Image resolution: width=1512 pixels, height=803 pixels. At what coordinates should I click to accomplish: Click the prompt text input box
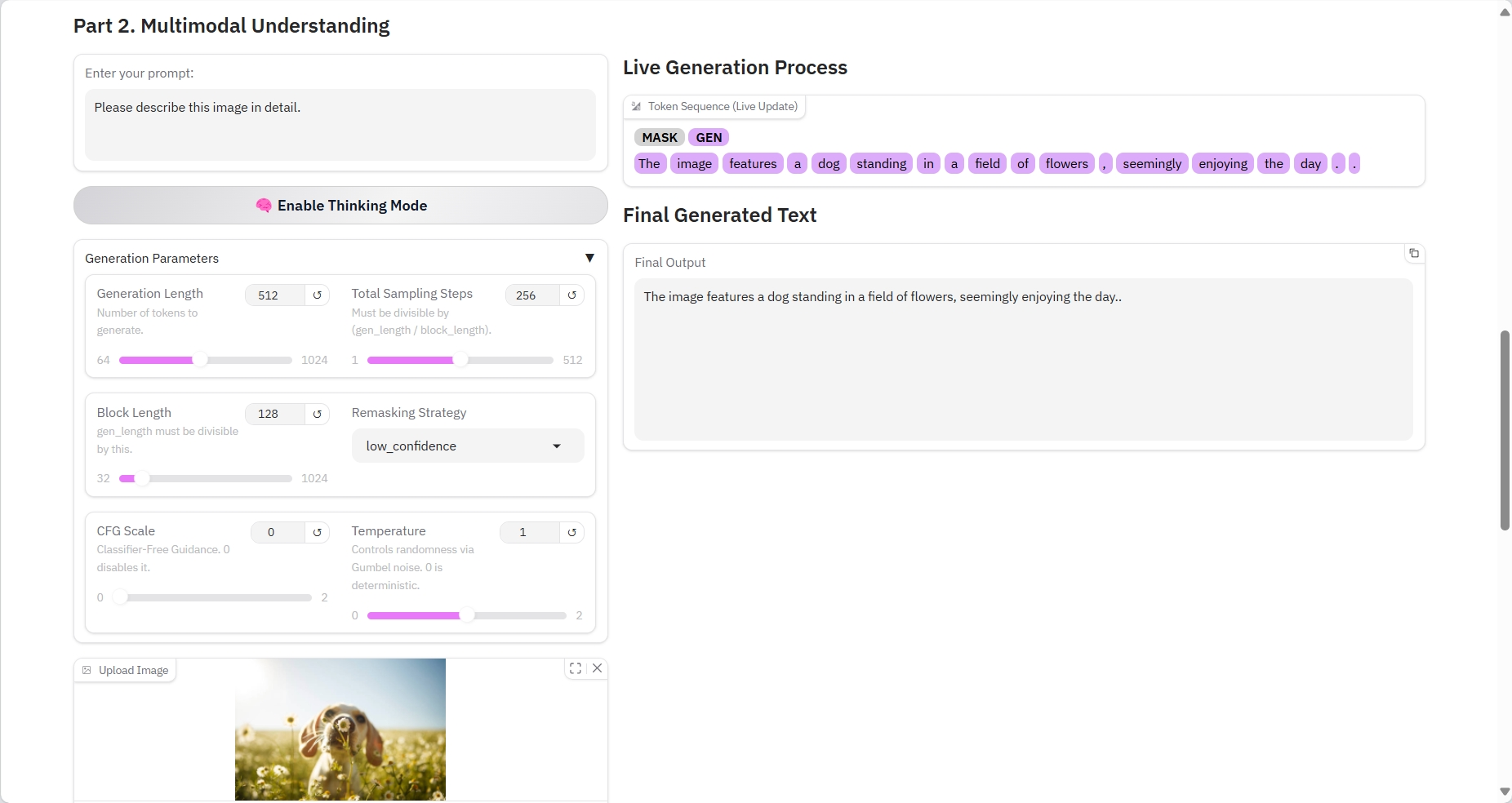tap(340, 124)
